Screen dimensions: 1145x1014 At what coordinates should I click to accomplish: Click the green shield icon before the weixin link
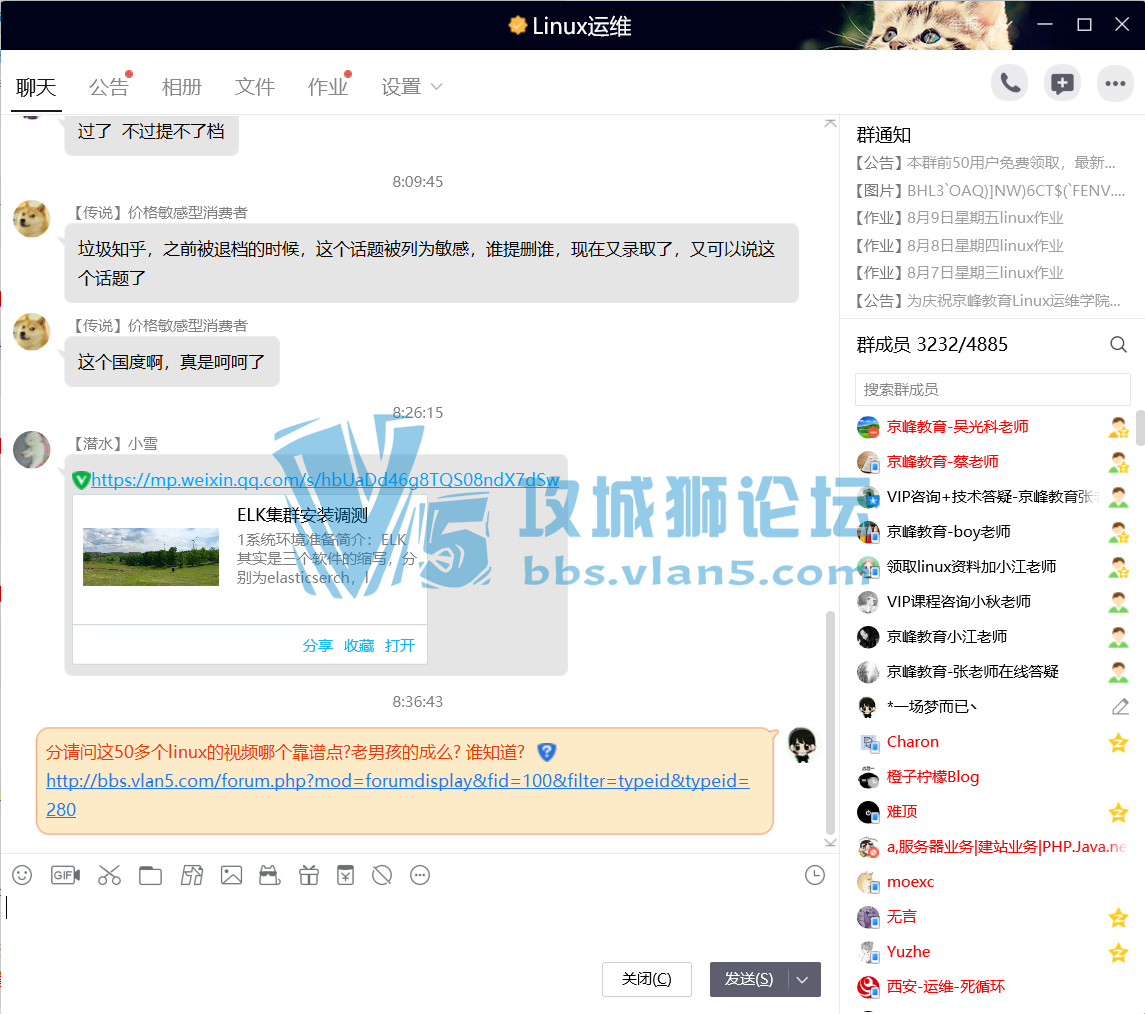coord(81,480)
